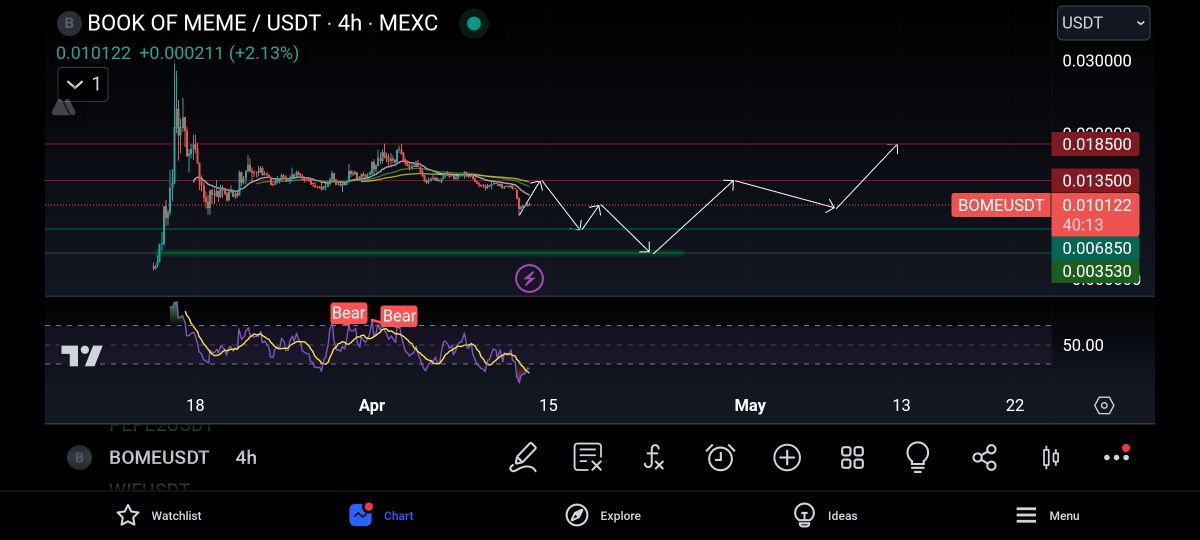Screen dimensions: 1200x540
Task: Open the three-dots more options menu
Action: tap(1116, 457)
